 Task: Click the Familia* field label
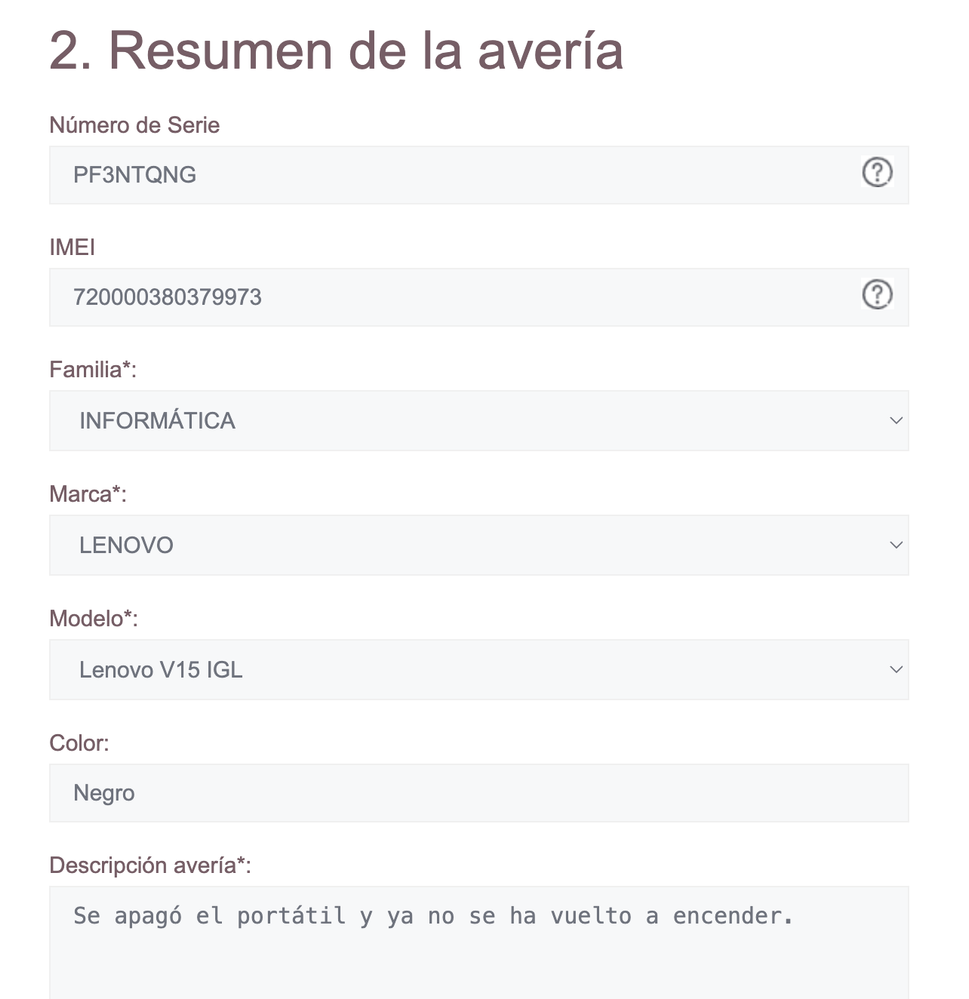point(93,370)
